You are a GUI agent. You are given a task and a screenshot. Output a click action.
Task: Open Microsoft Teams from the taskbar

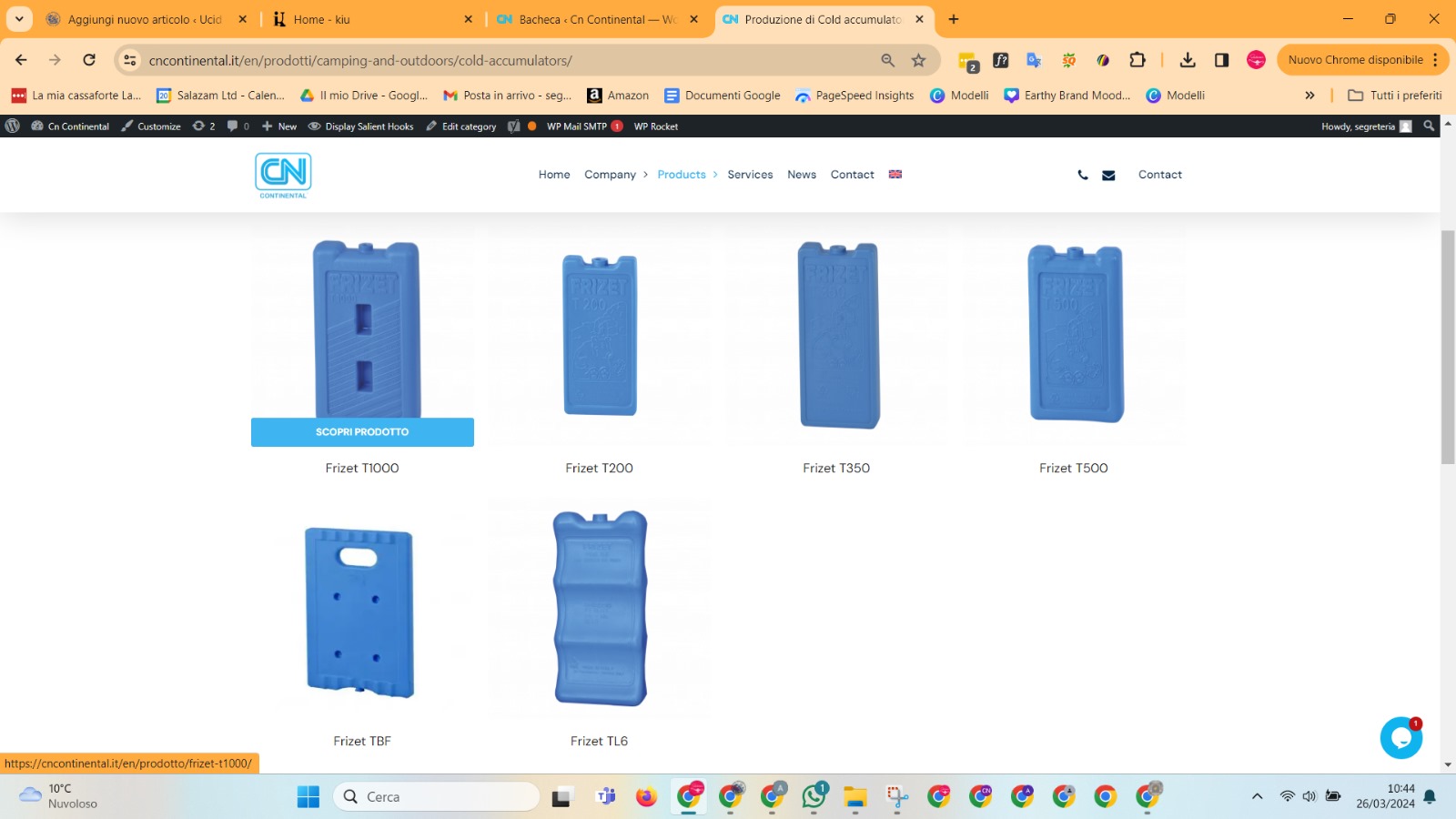605,797
